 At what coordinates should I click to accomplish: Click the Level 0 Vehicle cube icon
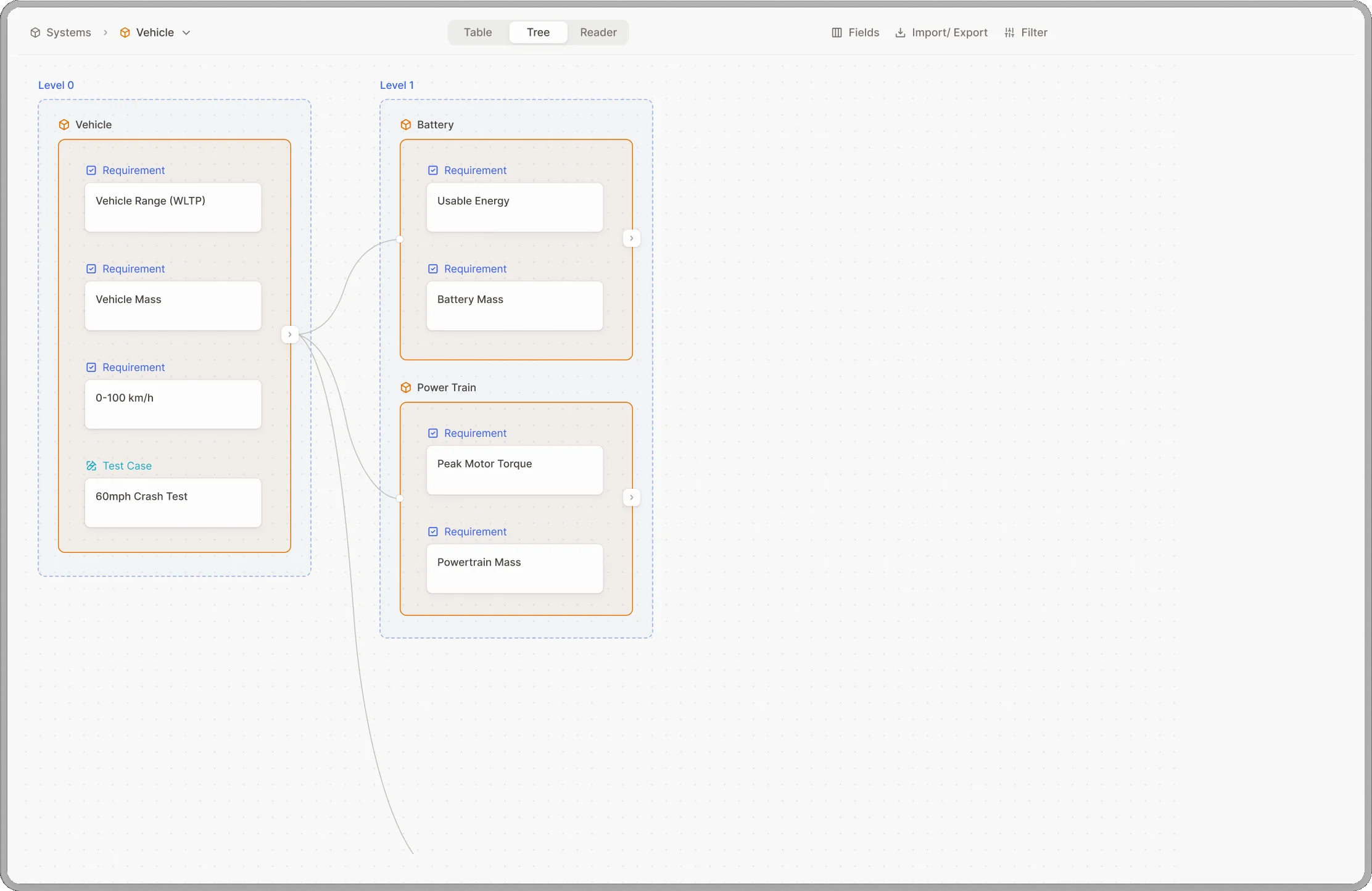[64, 125]
